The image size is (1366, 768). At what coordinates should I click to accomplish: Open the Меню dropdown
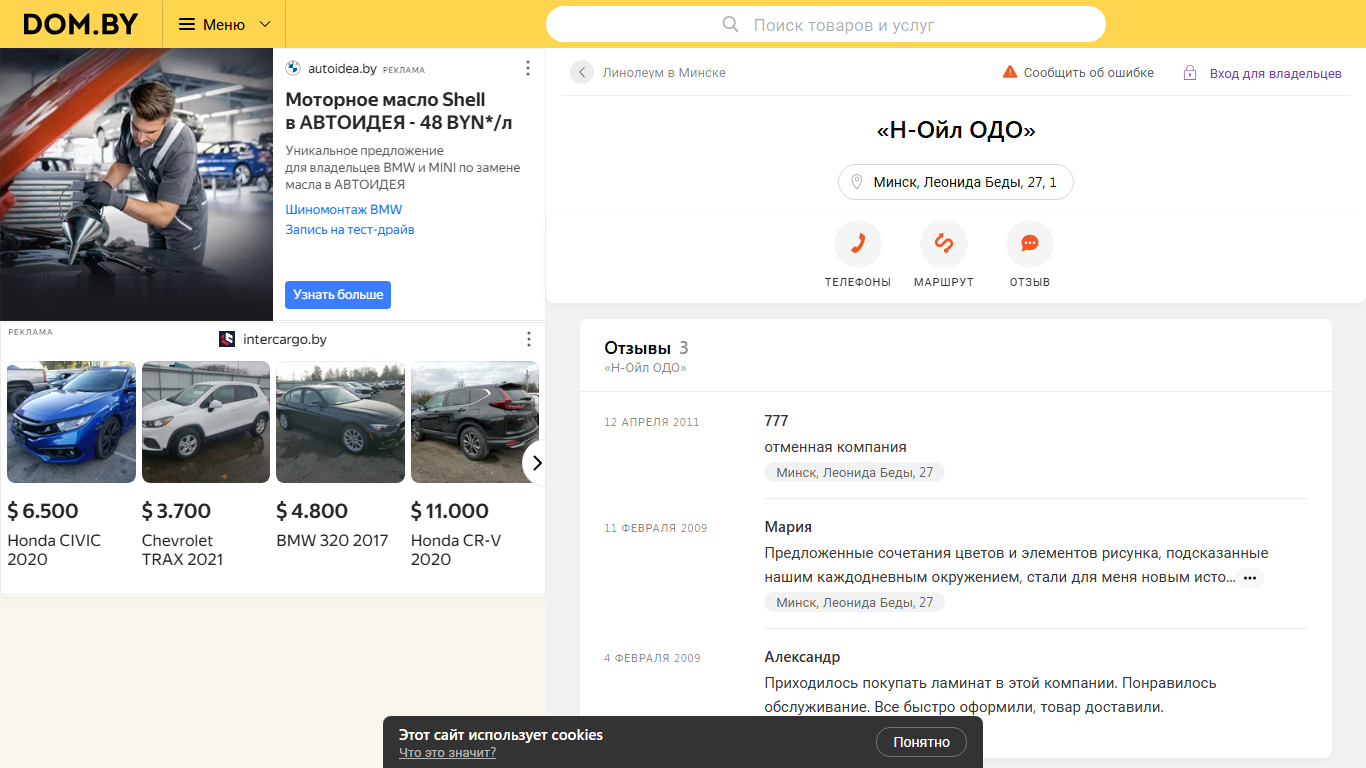[x=224, y=24]
